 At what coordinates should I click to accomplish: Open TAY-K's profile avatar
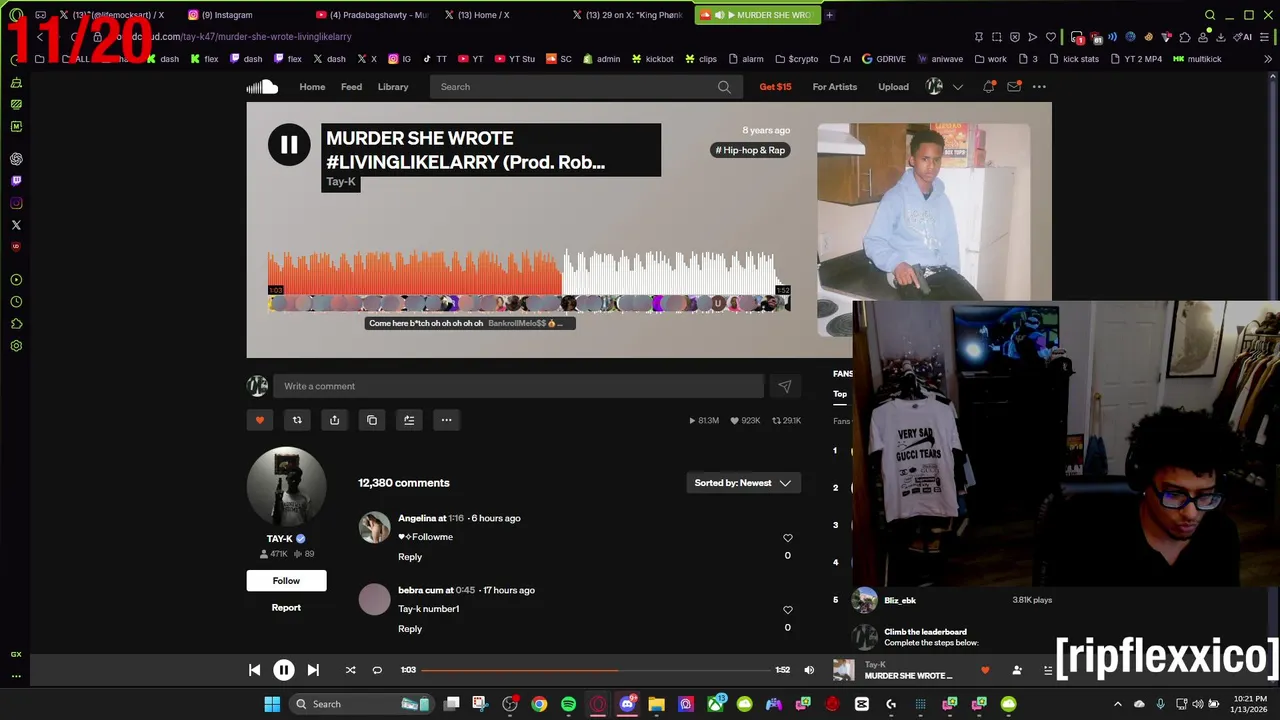[286, 487]
